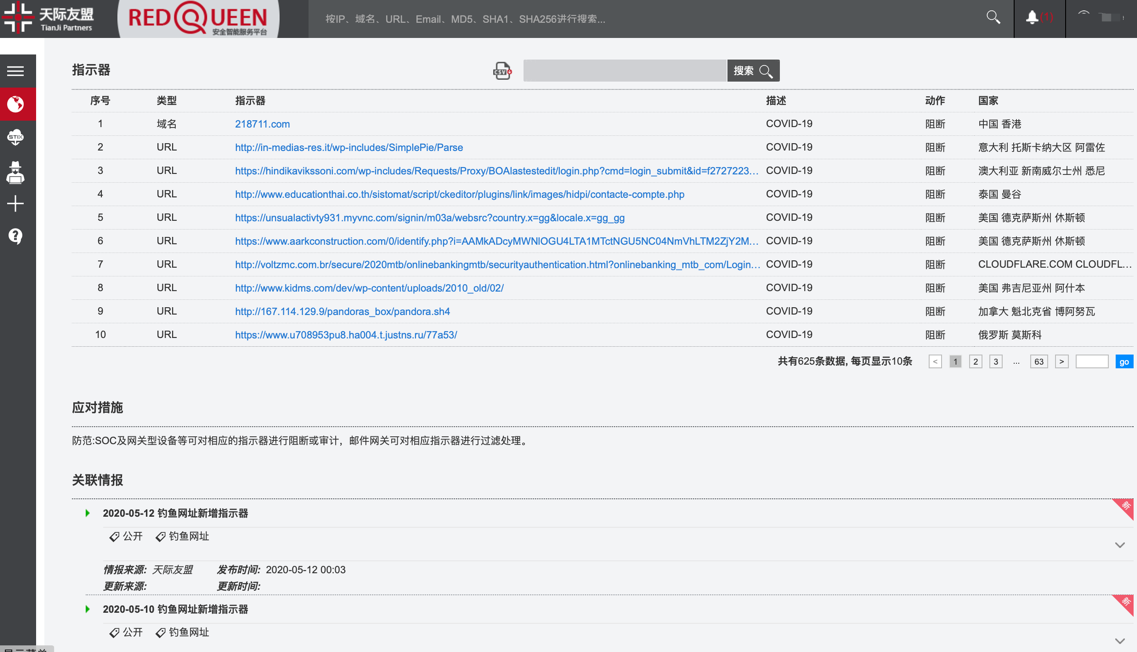The height and width of the screenshot is (652, 1137).
Task: Export indicators with the CSV icon
Action: coord(502,71)
